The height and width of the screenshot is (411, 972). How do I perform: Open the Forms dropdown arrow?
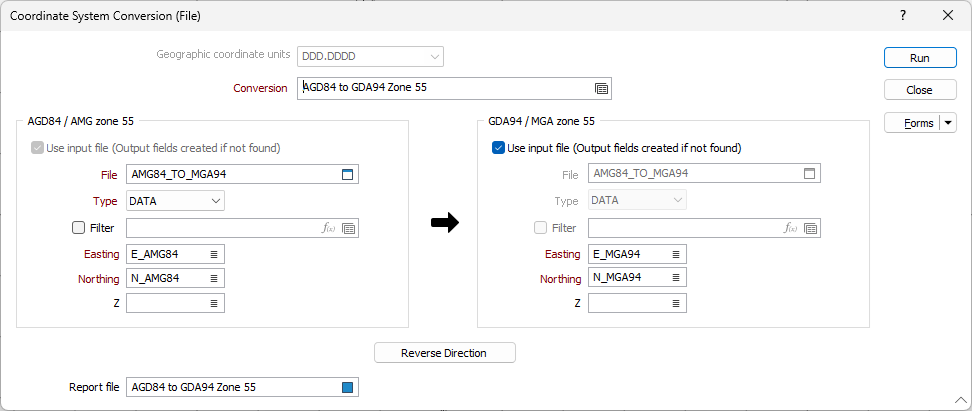948,123
